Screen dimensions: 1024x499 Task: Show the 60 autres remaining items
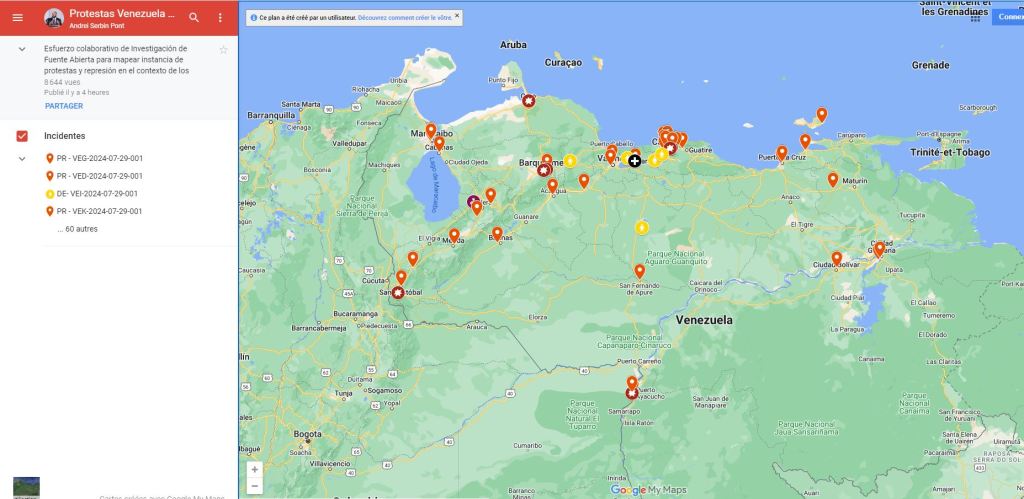pyautogui.click(x=77, y=229)
